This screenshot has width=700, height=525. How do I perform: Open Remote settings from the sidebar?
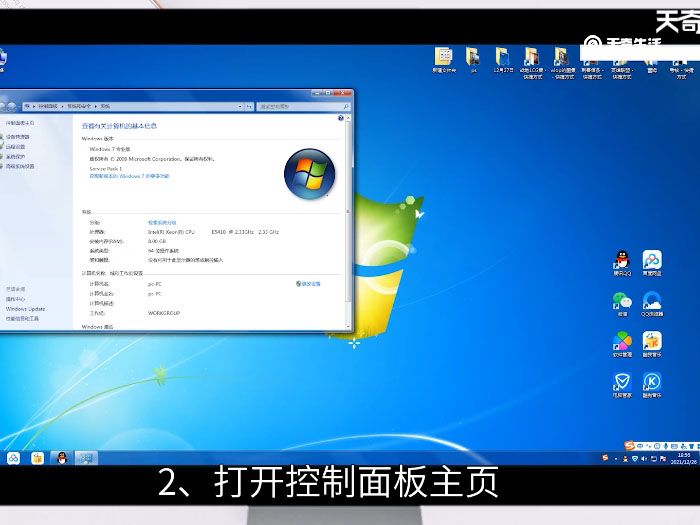[x=15, y=146]
